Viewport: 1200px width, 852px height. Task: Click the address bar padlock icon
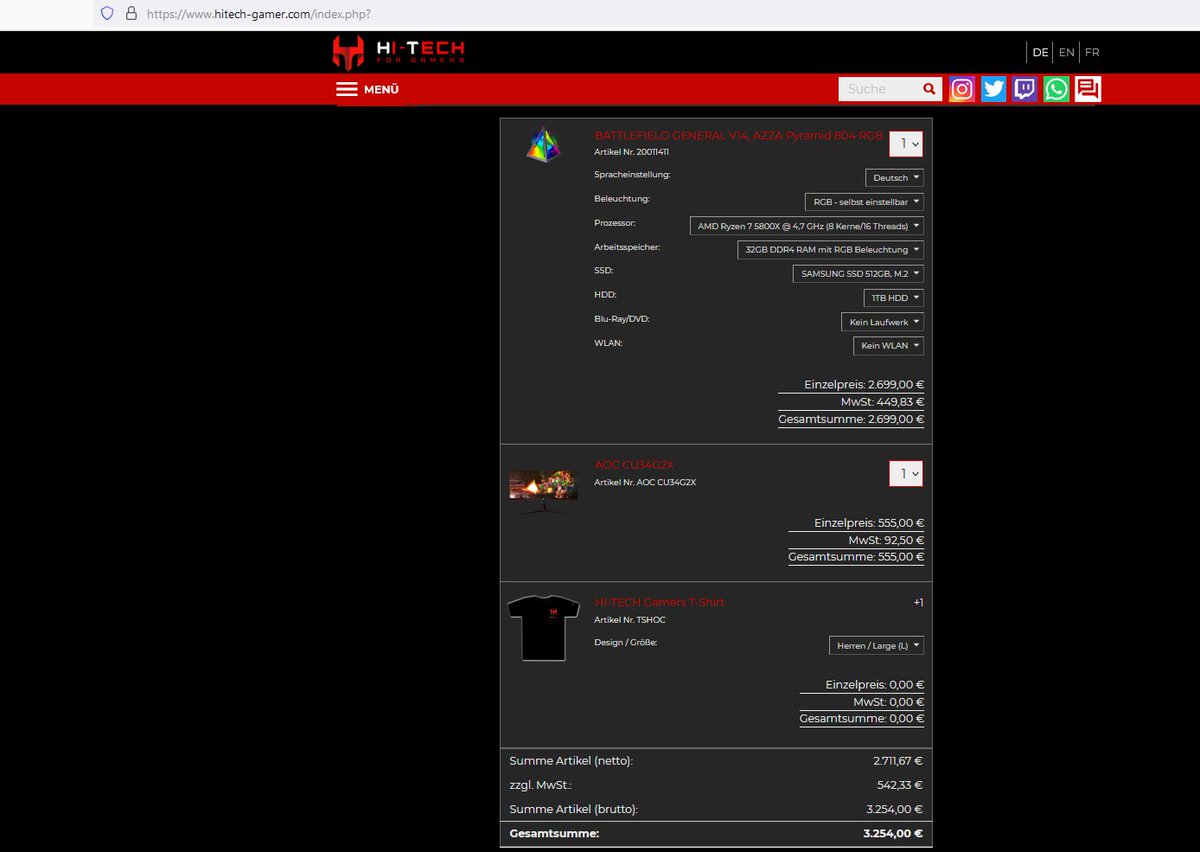tap(130, 14)
